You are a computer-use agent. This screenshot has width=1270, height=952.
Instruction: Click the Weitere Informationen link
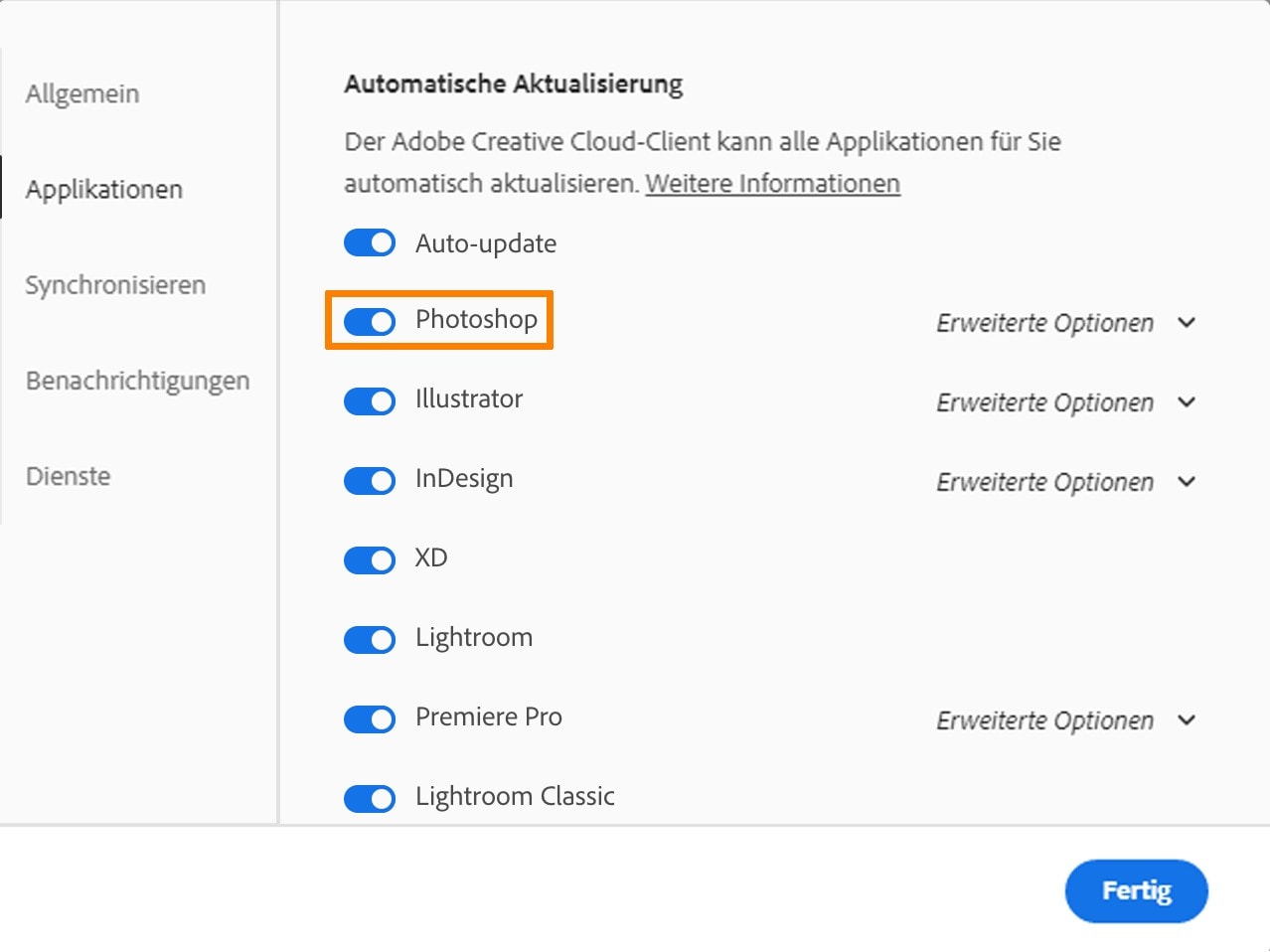point(772,184)
